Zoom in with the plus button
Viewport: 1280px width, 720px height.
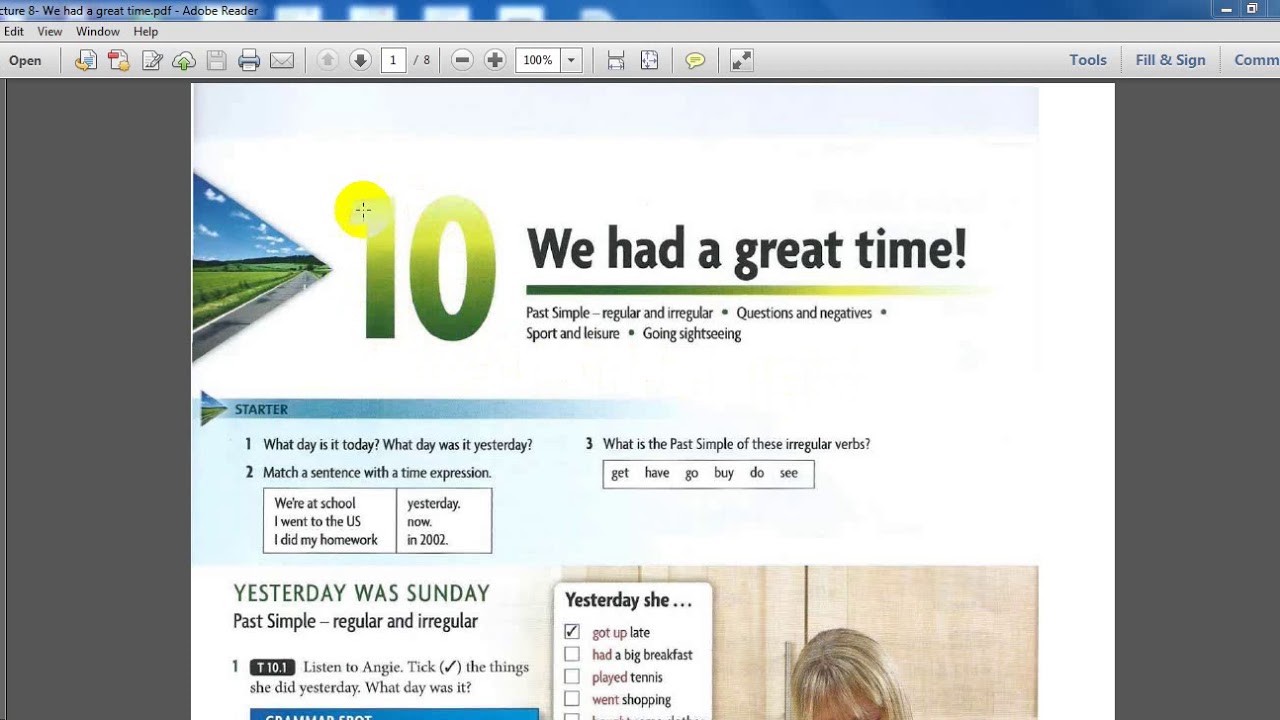495,60
